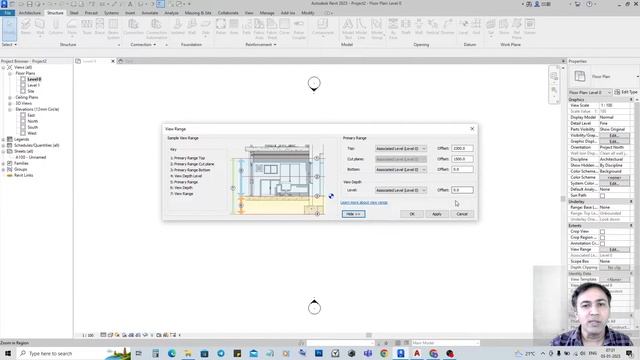Open the File menu tab
Screen dimensions: 640x360
[7, 13]
